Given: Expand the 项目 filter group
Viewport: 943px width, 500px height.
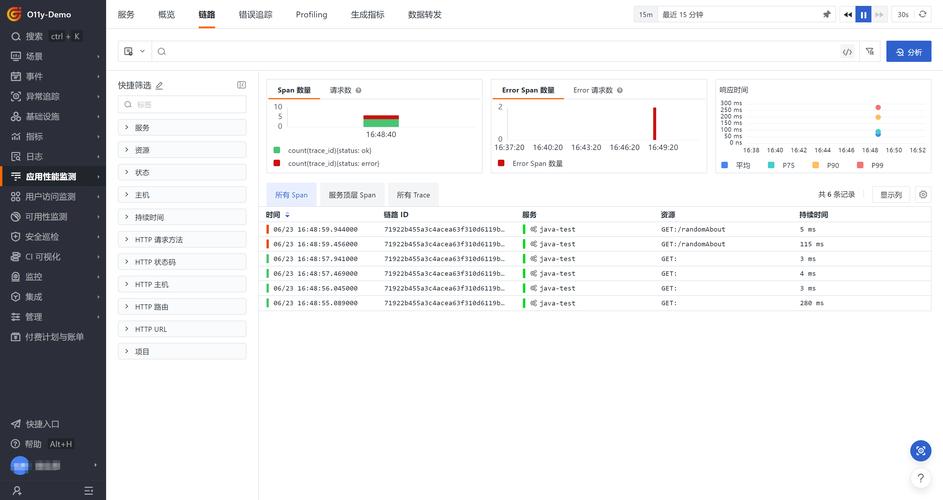Looking at the screenshot, I should coord(182,351).
